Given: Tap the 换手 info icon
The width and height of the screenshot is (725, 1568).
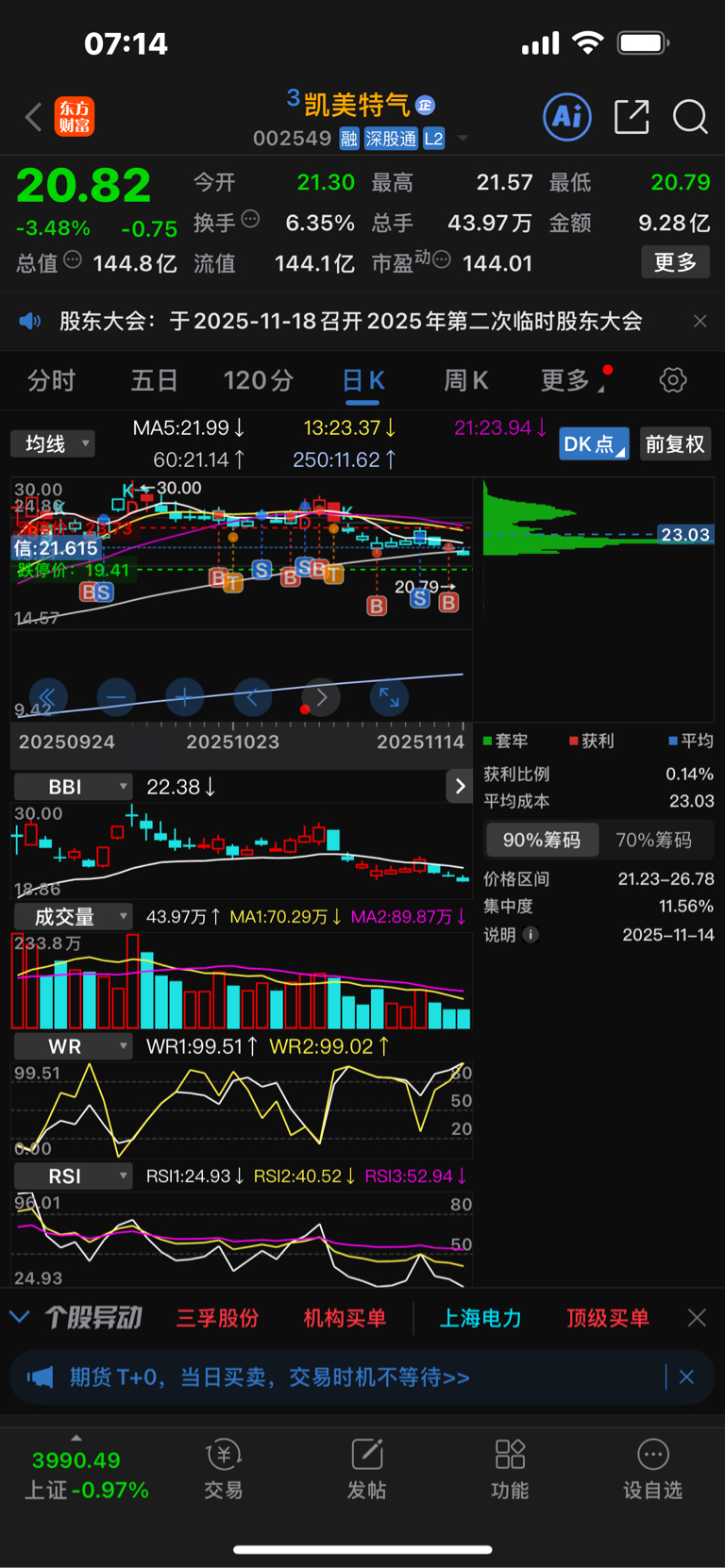Looking at the screenshot, I should pos(250,220).
